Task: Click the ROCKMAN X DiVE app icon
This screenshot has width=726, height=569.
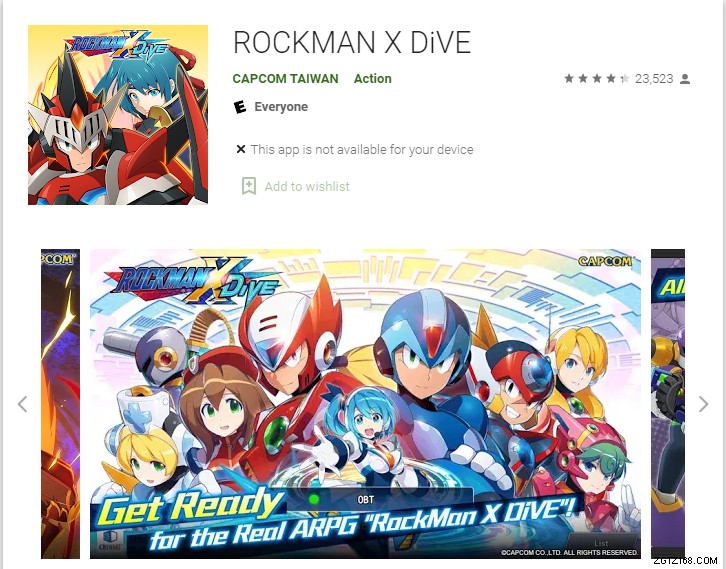Action: pos(118,115)
